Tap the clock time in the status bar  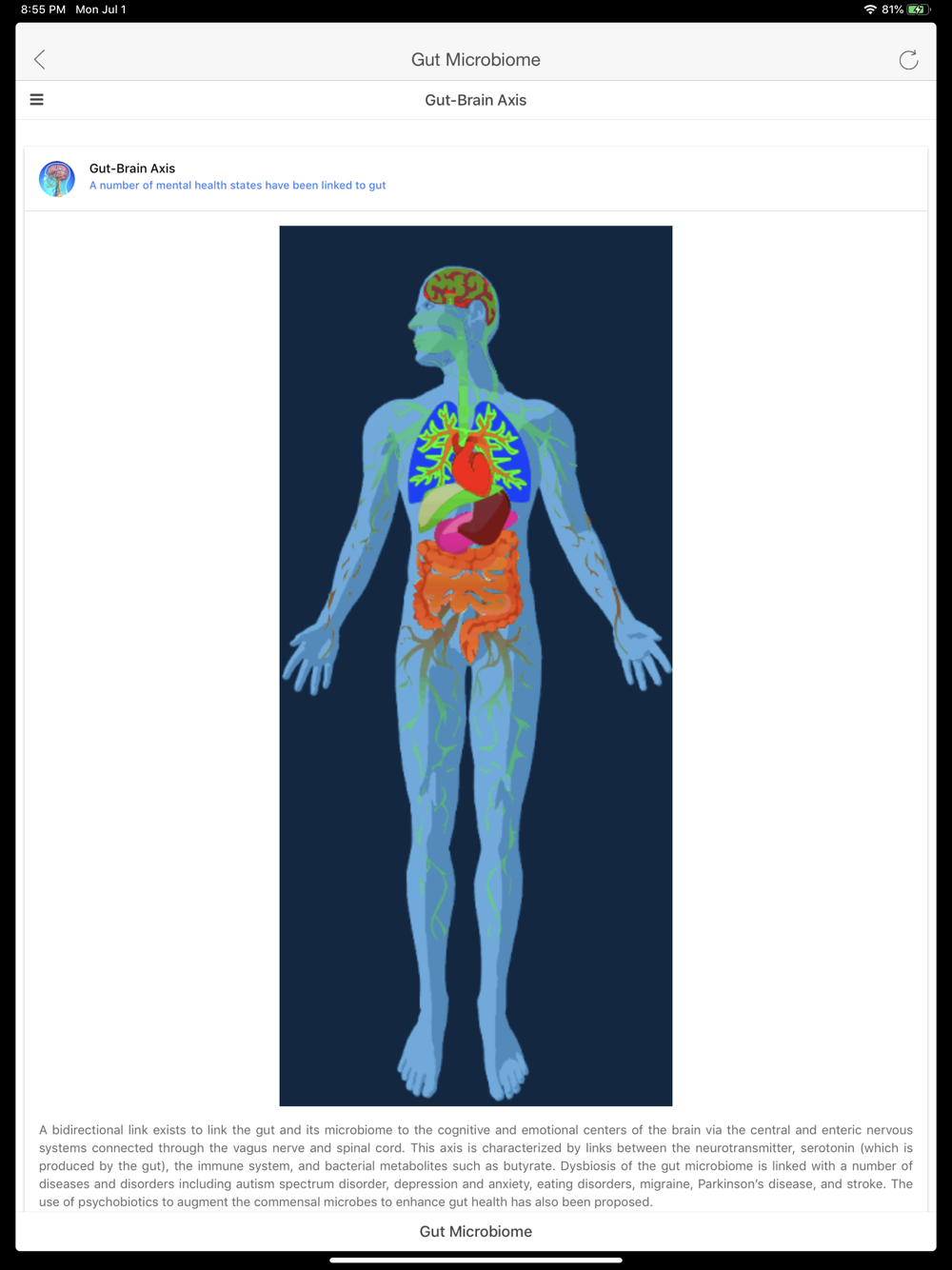[43, 10]
